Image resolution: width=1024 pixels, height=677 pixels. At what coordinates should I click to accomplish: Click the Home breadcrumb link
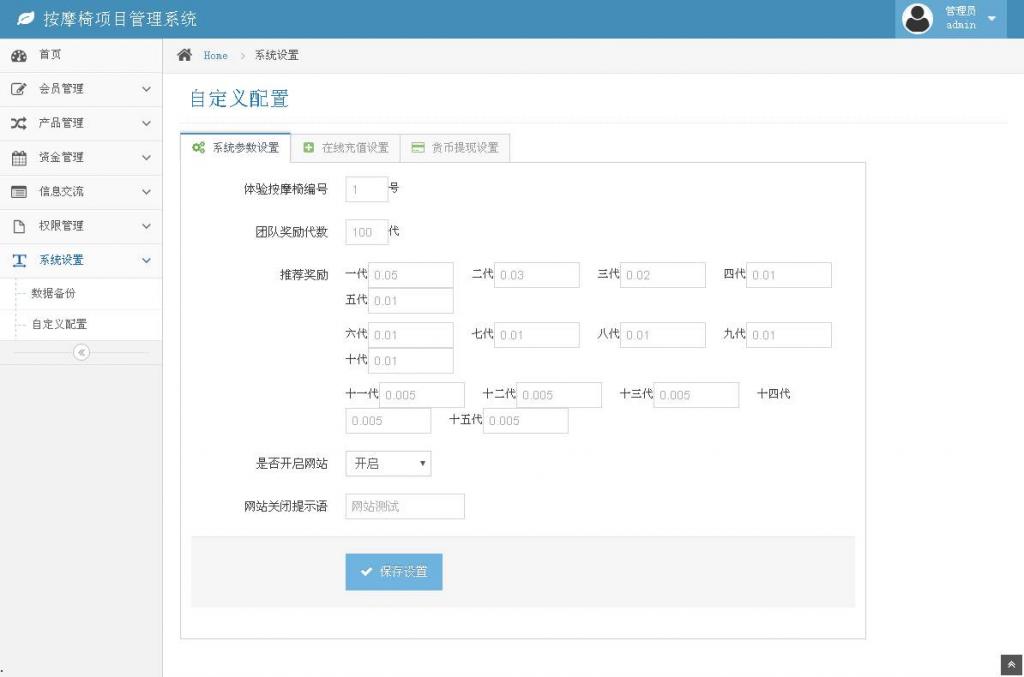[x=216, y=55]
